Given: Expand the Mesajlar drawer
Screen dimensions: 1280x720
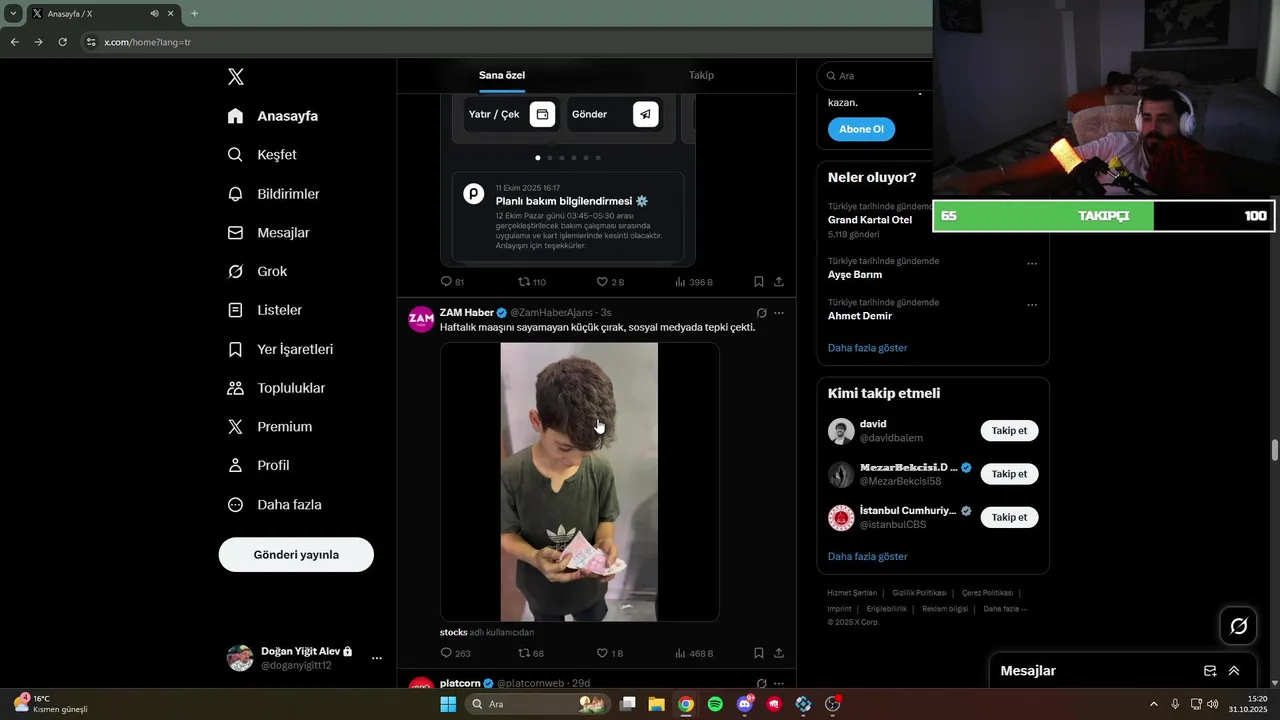Looking at the screenshot, I should click(1234, 671).
